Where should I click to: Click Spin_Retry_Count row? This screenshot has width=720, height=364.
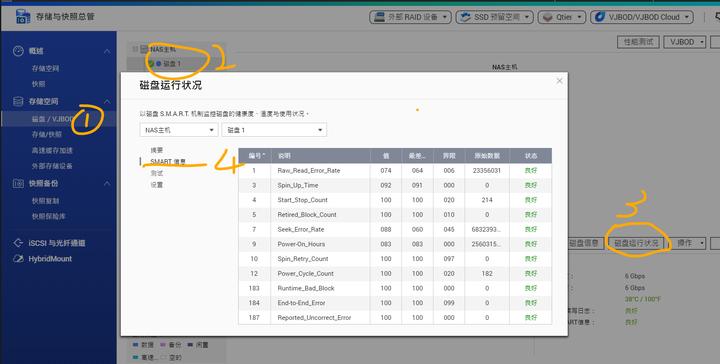coord(395,258)
